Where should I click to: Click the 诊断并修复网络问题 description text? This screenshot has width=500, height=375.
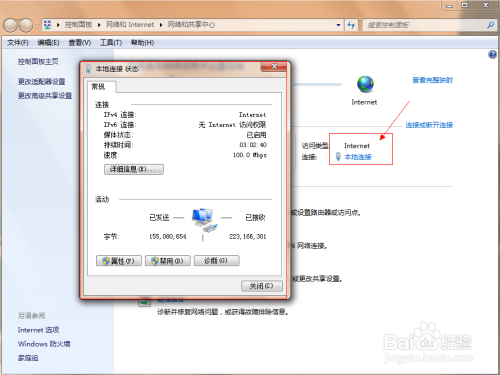point(223,312)
